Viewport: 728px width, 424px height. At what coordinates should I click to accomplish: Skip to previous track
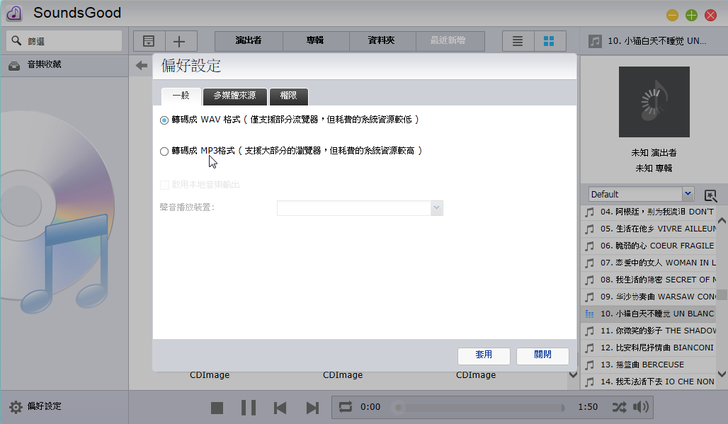click(280, 408)
